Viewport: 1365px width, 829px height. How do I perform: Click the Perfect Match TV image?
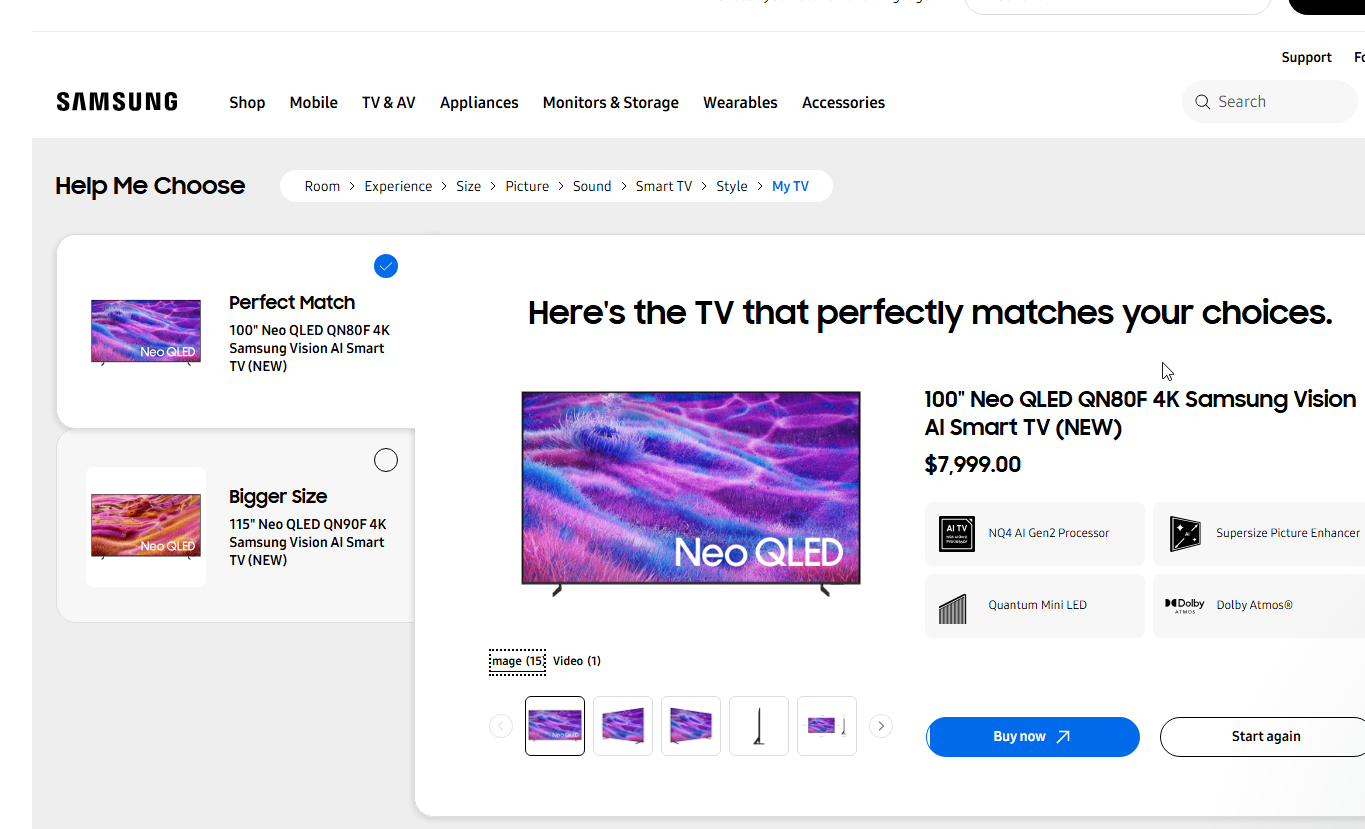point(146,332)
